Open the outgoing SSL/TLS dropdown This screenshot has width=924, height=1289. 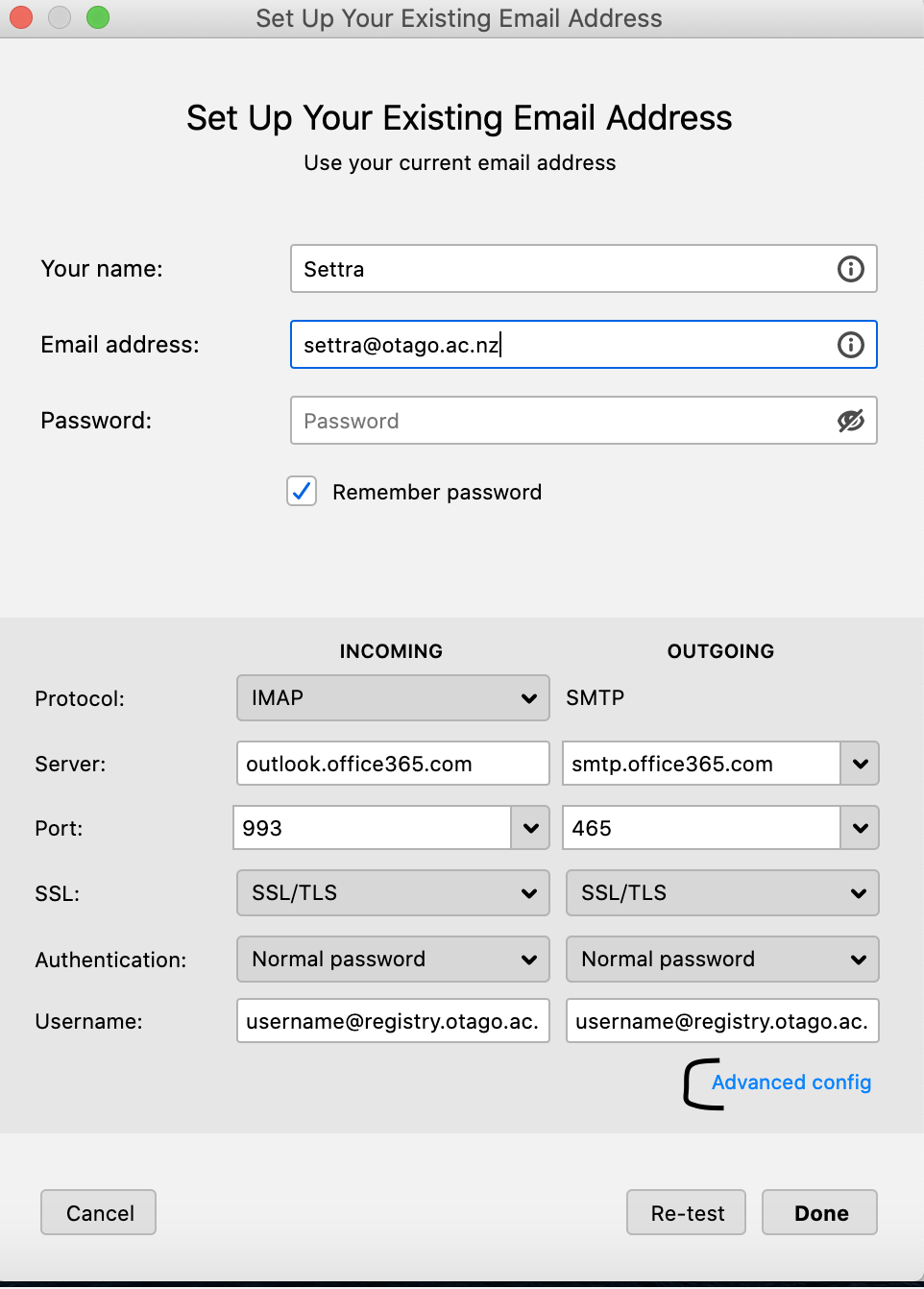pos(722,893)
